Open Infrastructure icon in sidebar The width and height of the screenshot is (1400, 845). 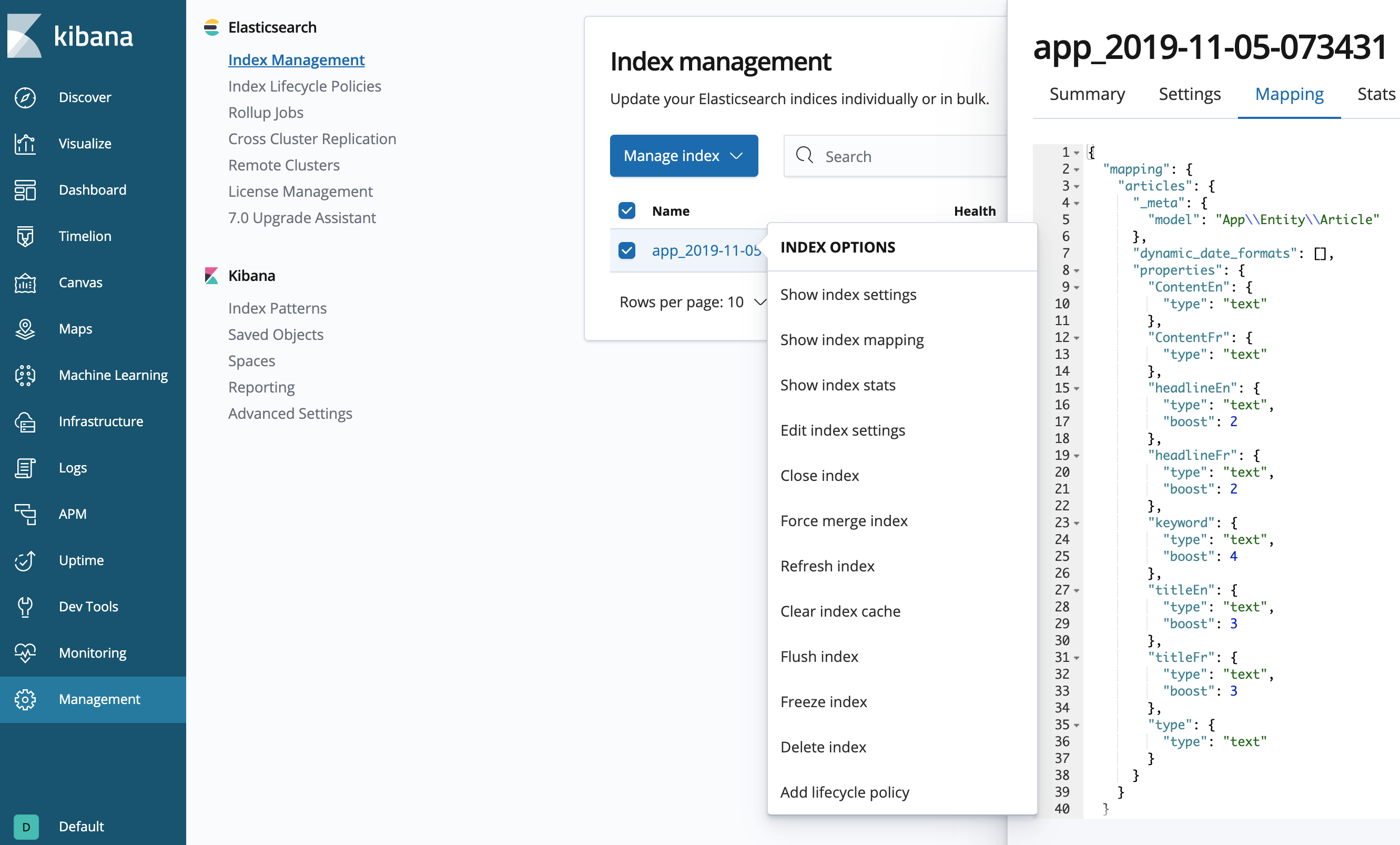[x=25, y=421]
